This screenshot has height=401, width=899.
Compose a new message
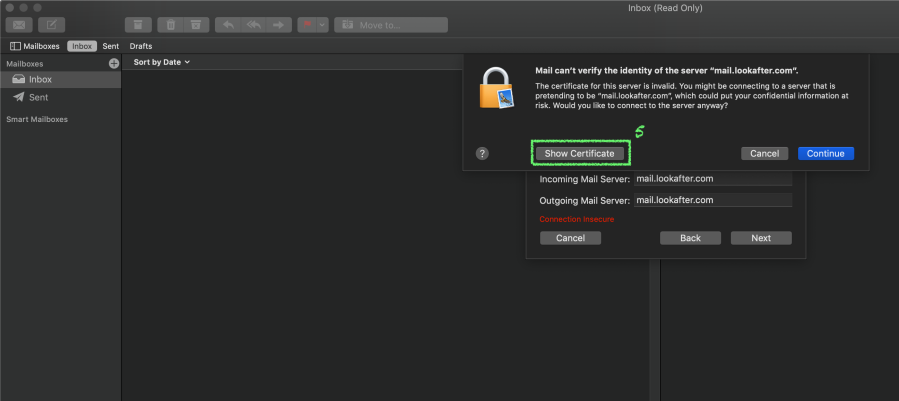52,24
